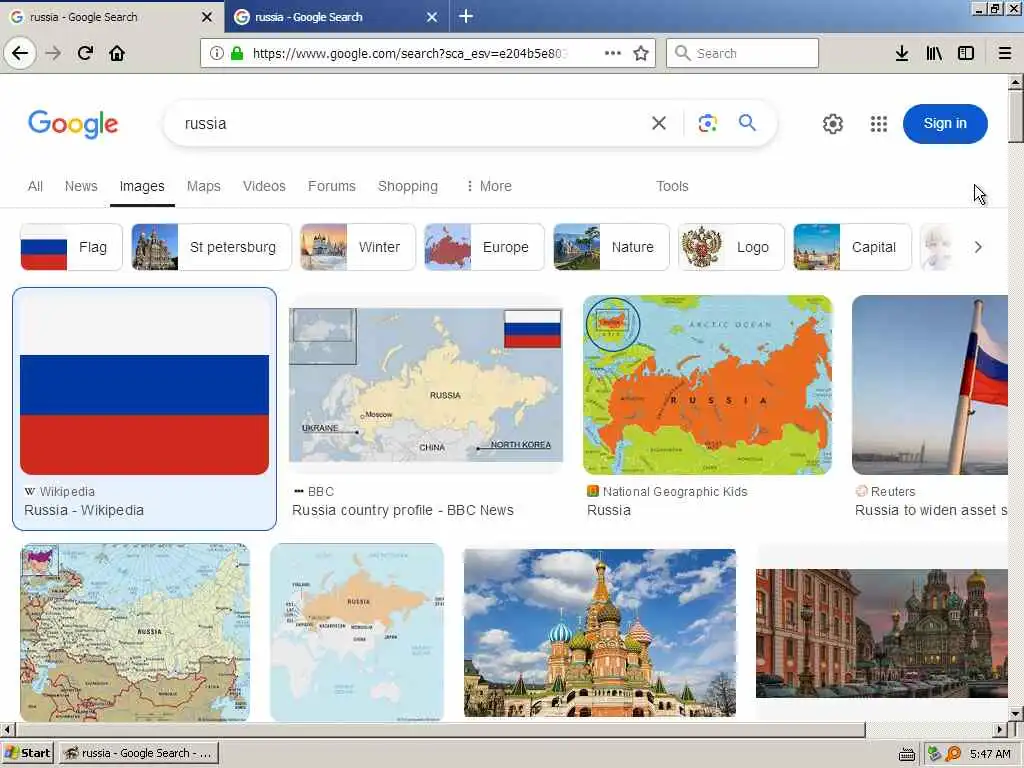This screenshot has width=1024, height=768.
Task: Open the Windows Start menu
Action: (x=27, y=753)
